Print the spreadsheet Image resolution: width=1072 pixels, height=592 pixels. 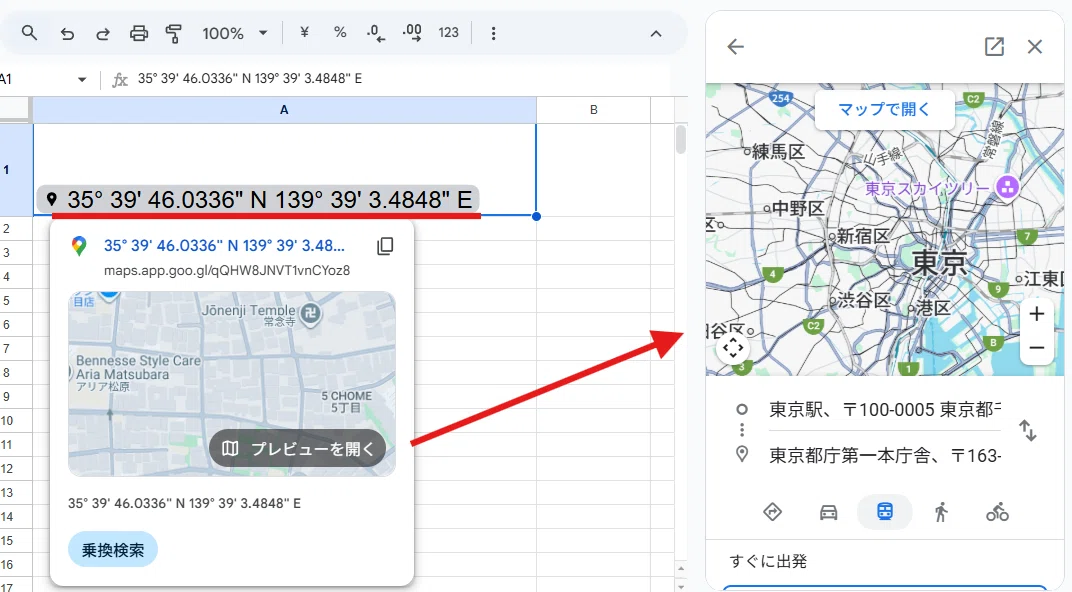[139, 33]
